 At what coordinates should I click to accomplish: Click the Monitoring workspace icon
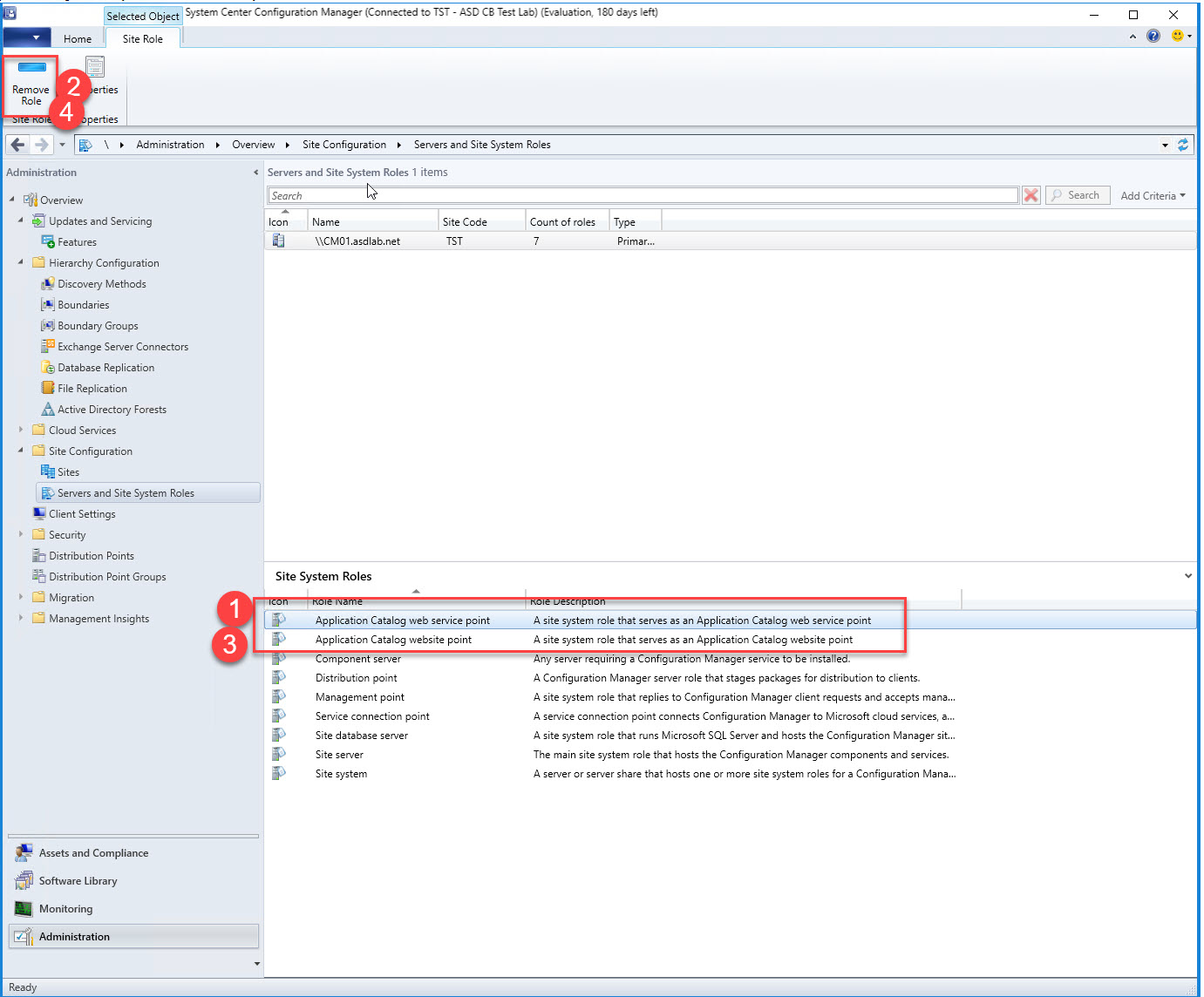[x=24, y=909]
